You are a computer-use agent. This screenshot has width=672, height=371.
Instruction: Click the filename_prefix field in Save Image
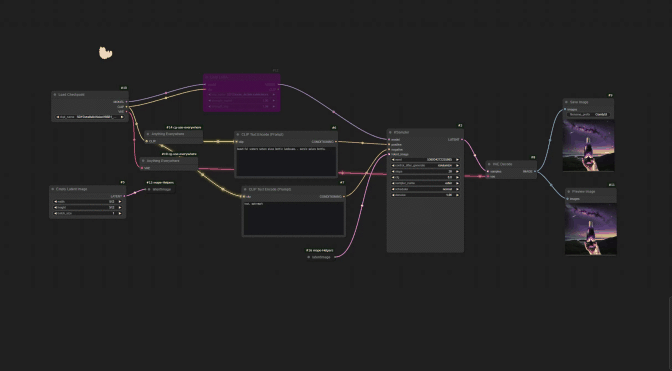pos(588,114)
